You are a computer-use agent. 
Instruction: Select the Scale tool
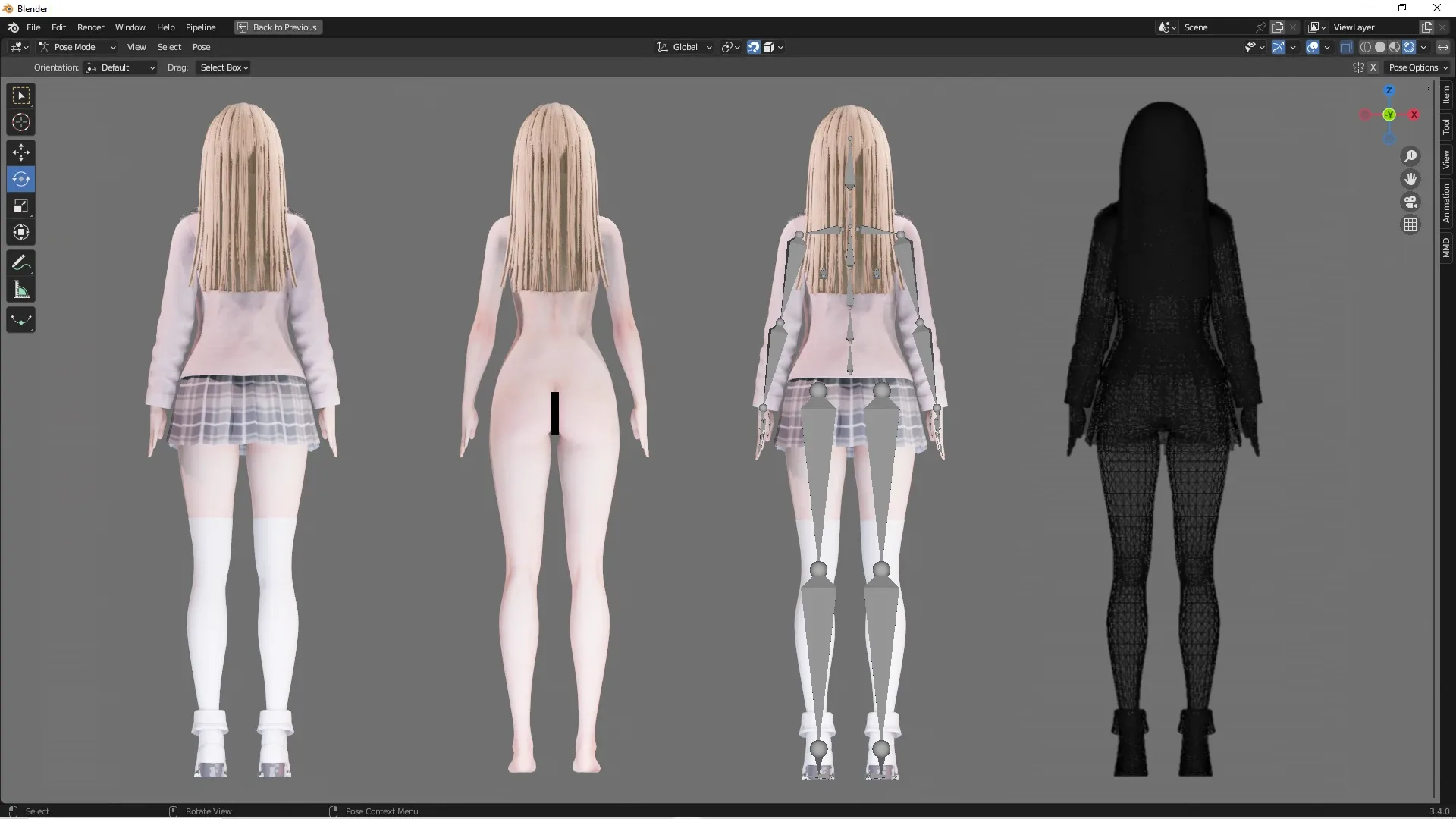20,206
